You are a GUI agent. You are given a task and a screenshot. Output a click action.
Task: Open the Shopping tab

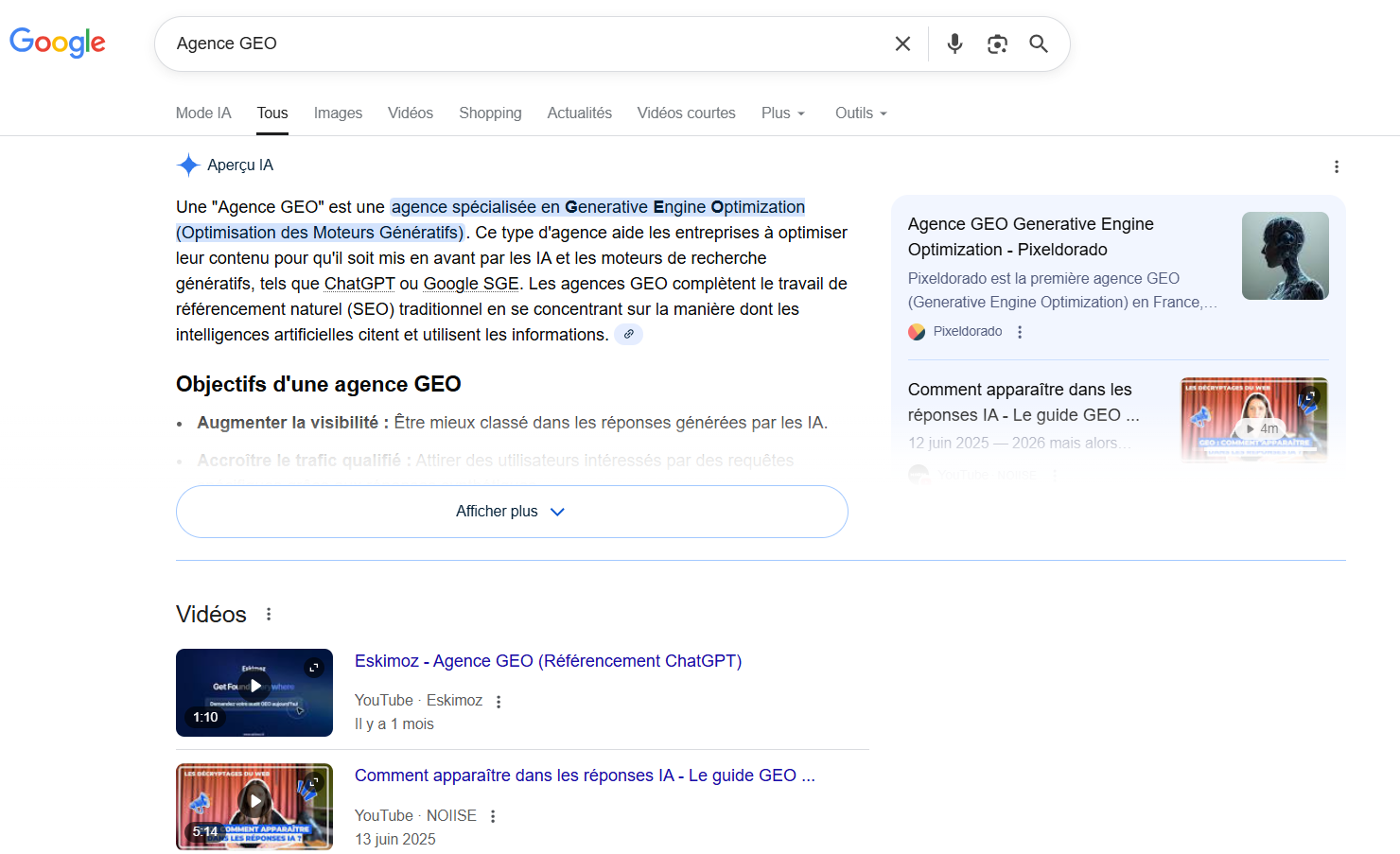[490, 113]
